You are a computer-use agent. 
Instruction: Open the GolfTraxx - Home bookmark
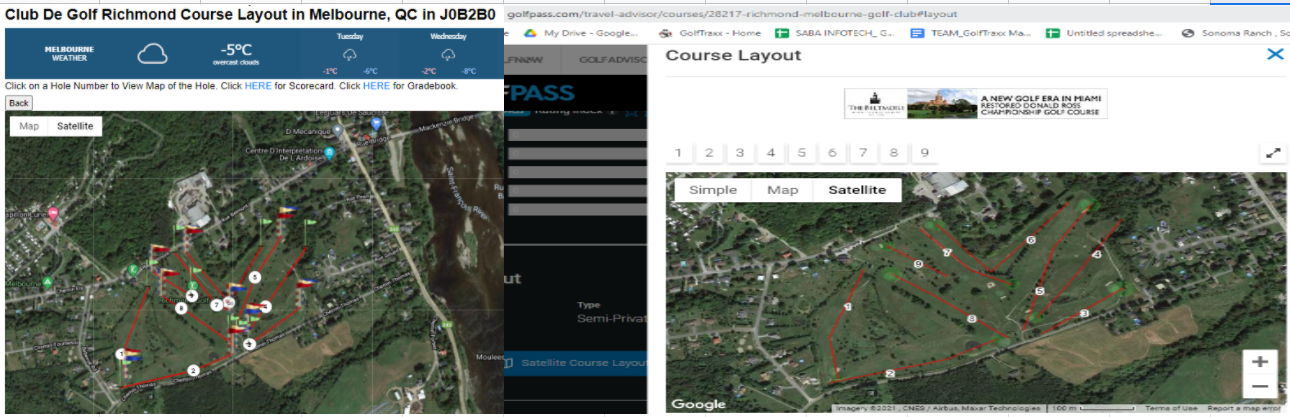[x=709, y=33]
